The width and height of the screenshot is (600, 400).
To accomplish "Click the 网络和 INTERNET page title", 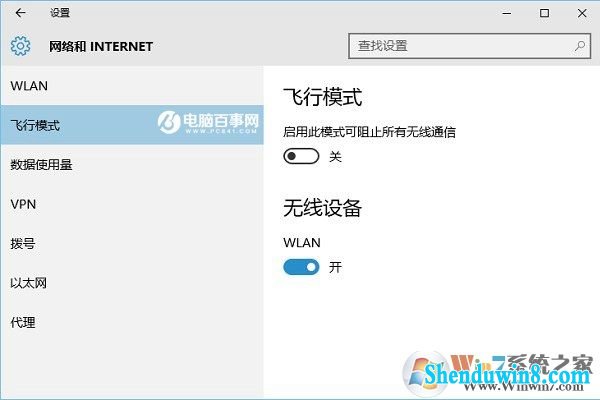I will click(101, 46).
